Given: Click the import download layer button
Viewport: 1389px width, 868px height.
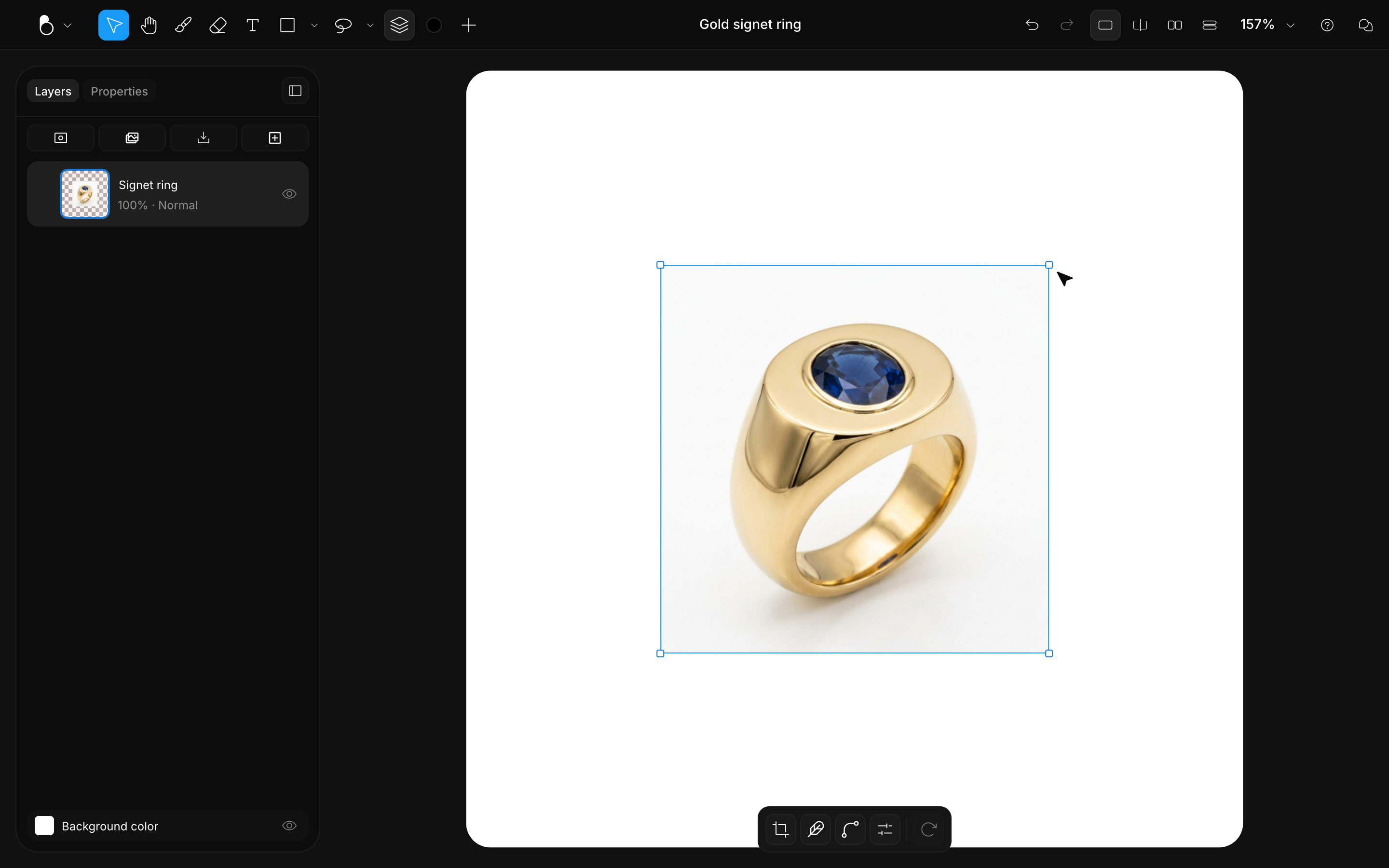Looking at the screenshot, I should pyautogui.click(x=204, y=138).
